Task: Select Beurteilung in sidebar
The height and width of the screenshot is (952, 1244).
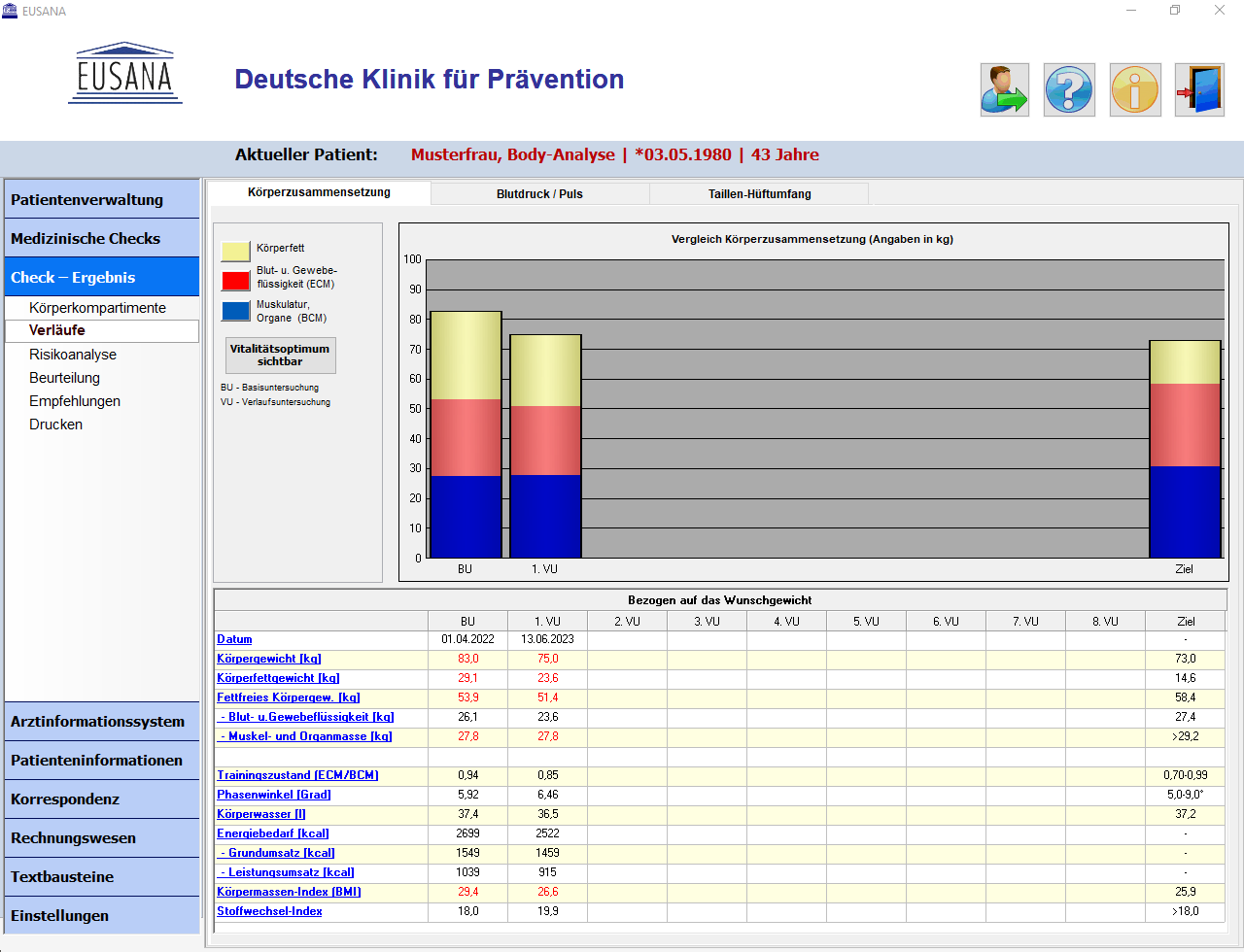Action: tap(64, 378)
